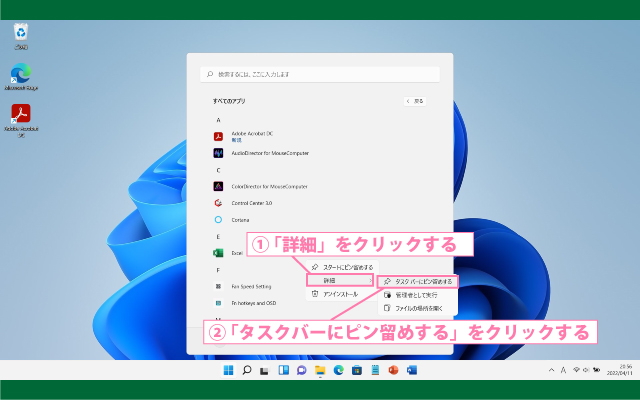Image resolution: width=640 pixels, height=400 pixels.
Task: Click the back button in all apps
Action: pos(415,101)
